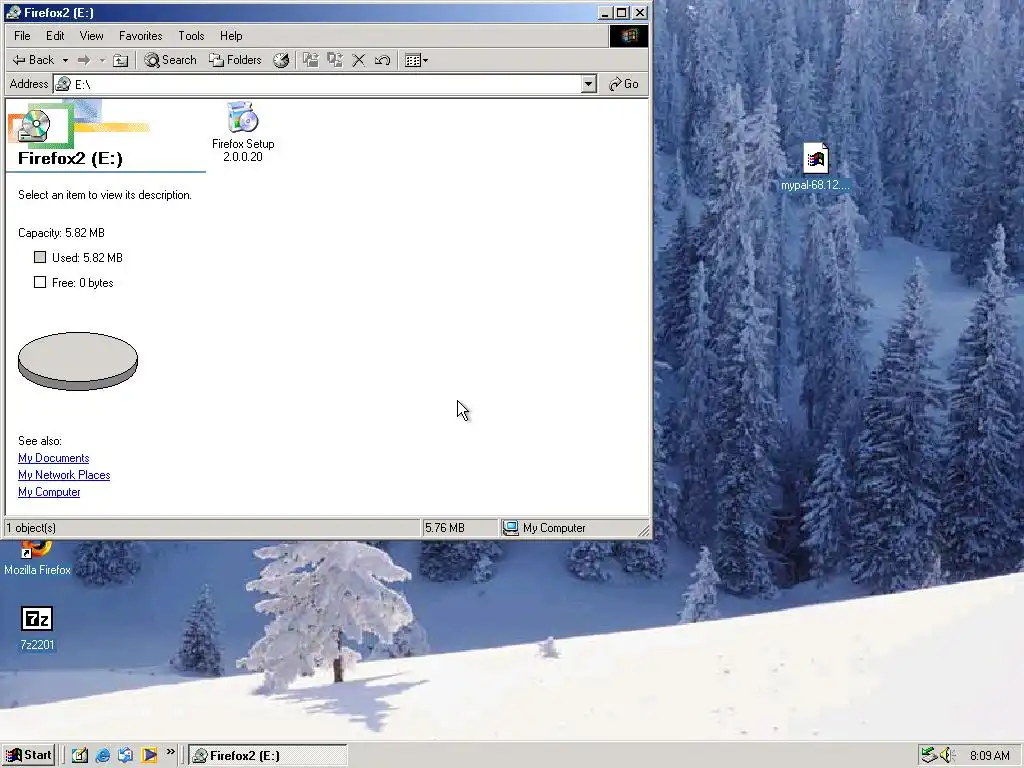Screen dimensions: 1024x768
Task: Open the Favorites menu
Action: 140,36
